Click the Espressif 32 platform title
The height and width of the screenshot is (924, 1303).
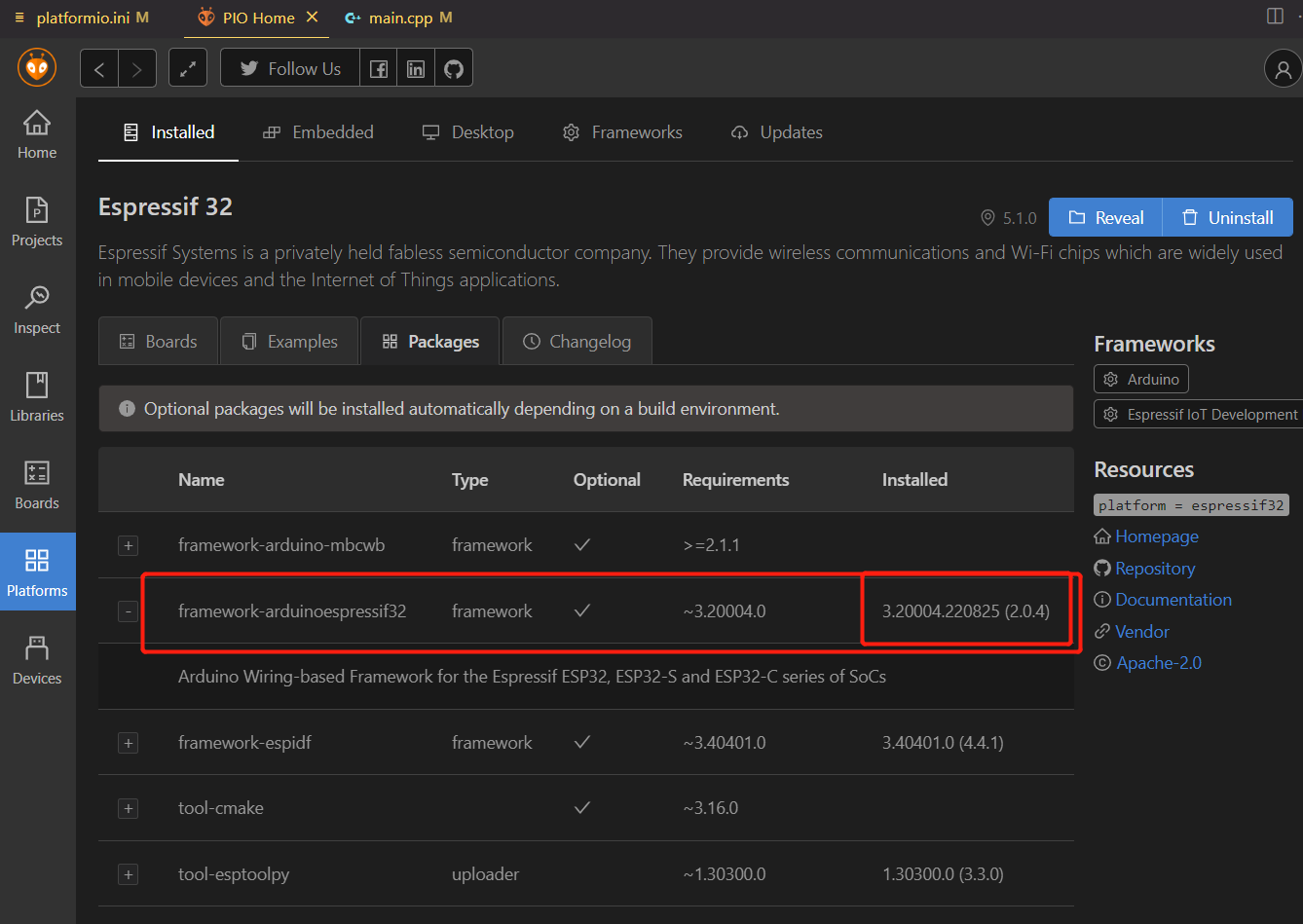[x=166, y=206]
